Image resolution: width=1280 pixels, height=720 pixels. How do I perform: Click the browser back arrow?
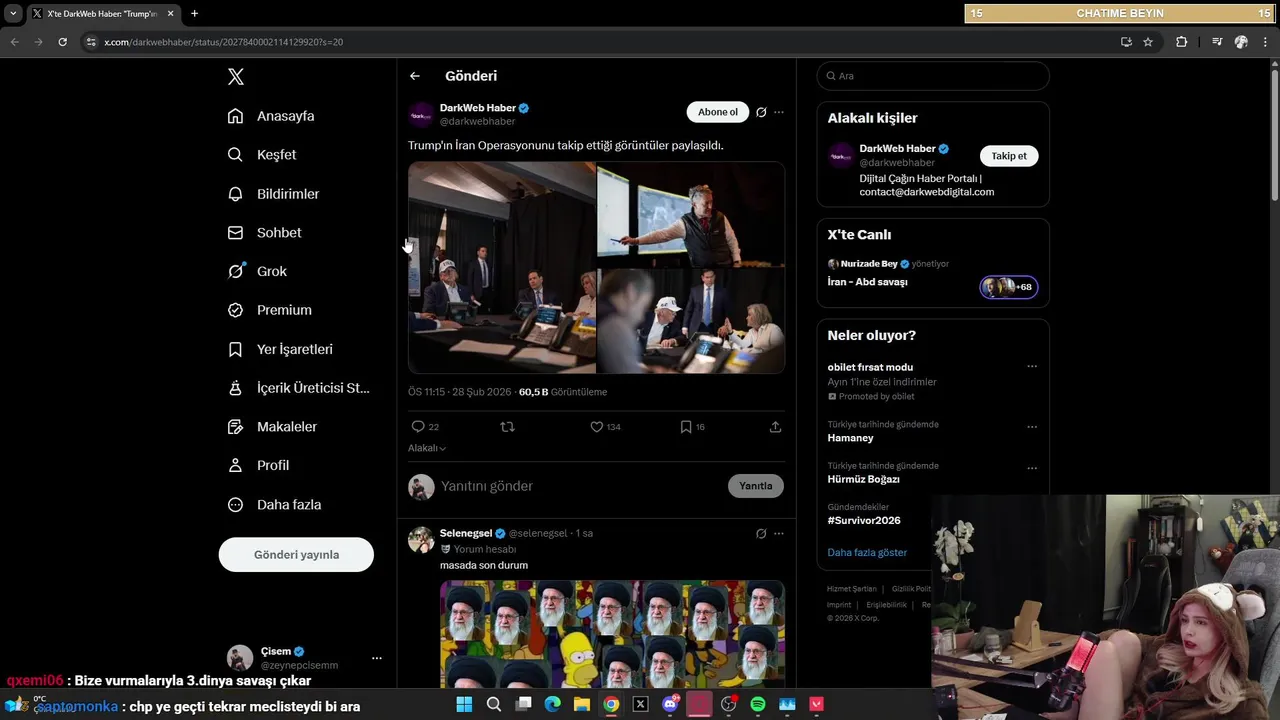point(14,42)
